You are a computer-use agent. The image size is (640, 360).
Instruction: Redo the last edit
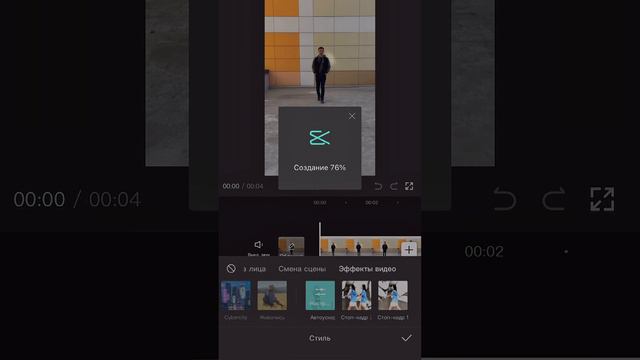click(394, 186)
